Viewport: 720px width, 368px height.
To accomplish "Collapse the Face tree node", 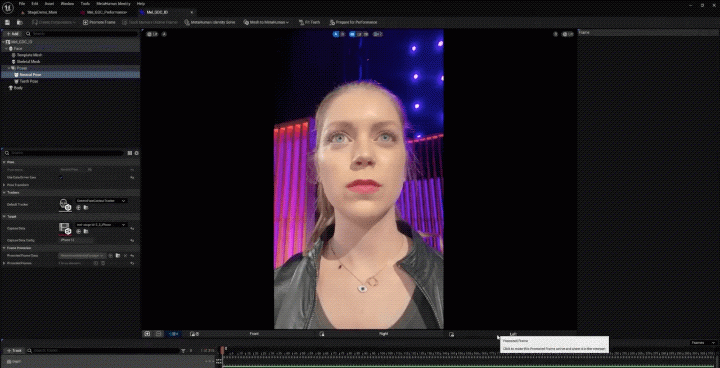I will click(6, 48).
